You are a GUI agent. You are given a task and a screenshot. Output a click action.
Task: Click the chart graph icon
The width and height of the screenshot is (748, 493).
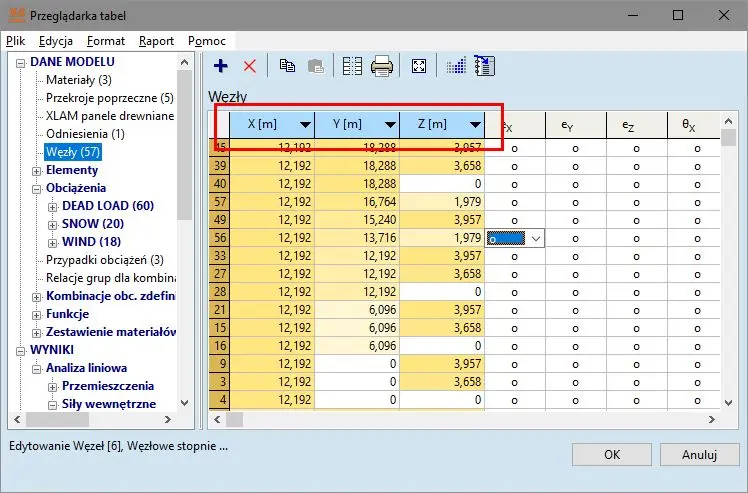456,66
